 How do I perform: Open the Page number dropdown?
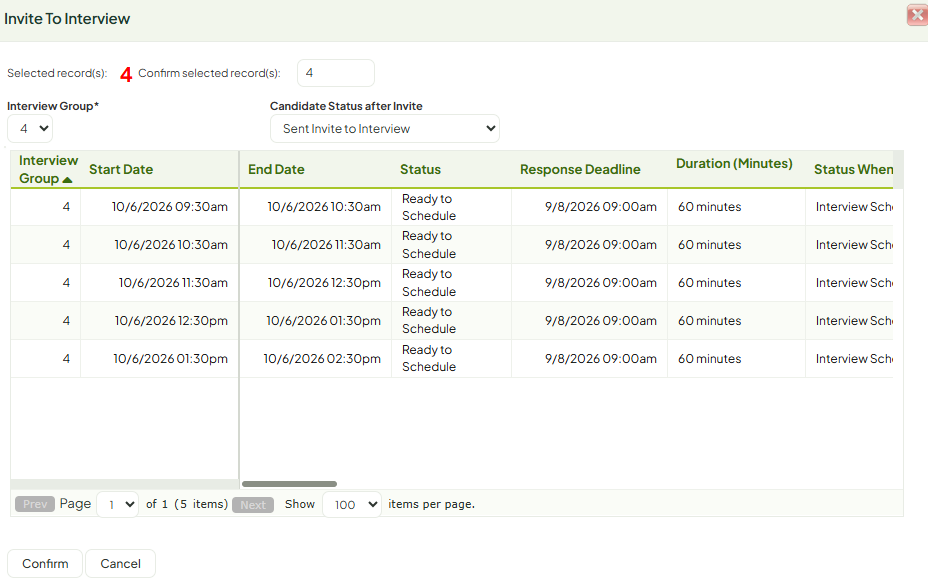(x=118, y=504)
